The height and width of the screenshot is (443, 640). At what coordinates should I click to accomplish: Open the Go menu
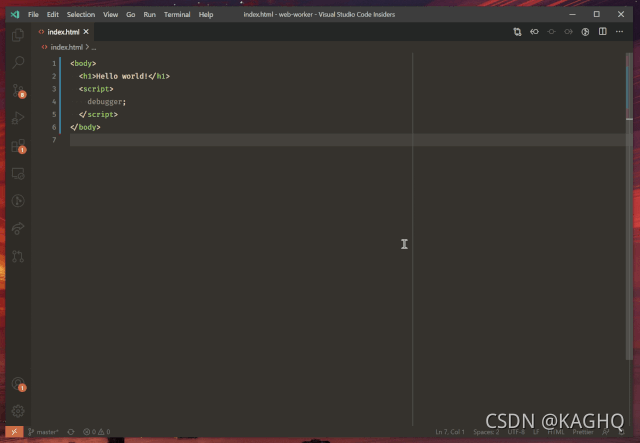(131, 15)
